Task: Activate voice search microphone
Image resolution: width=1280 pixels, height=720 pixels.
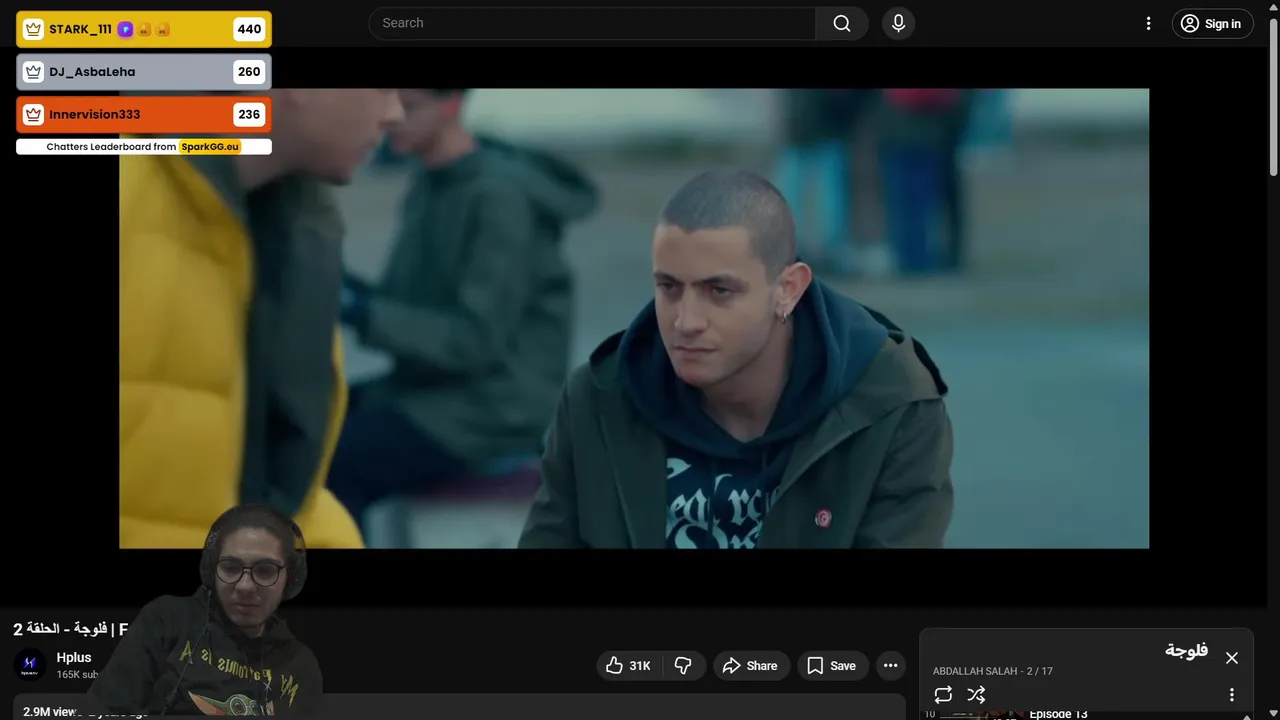Action: click(898, 23)
